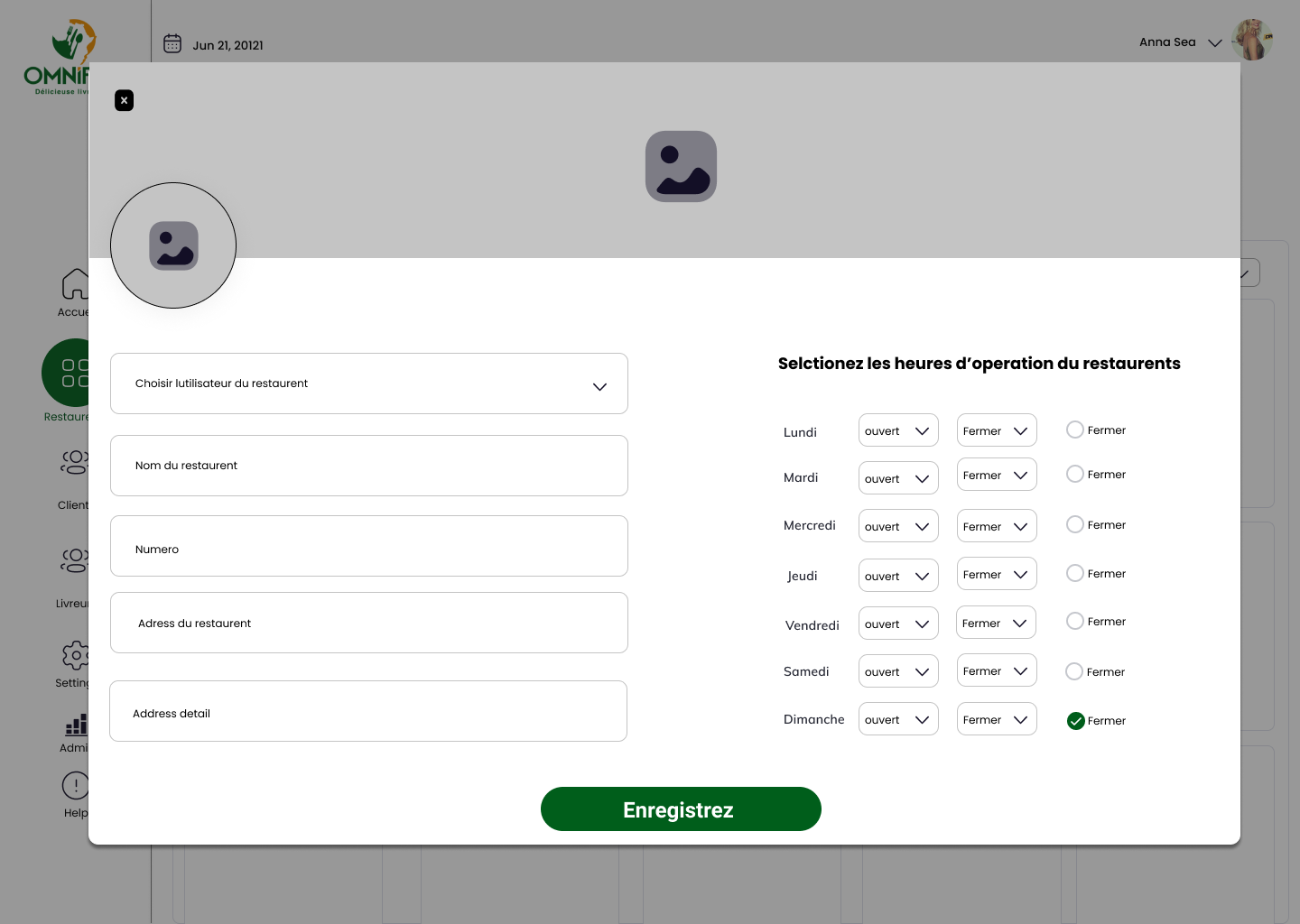Uncheck the Fermer radio for Dimanche
Screen dimensions: 1300x924
pos(1075,720)
